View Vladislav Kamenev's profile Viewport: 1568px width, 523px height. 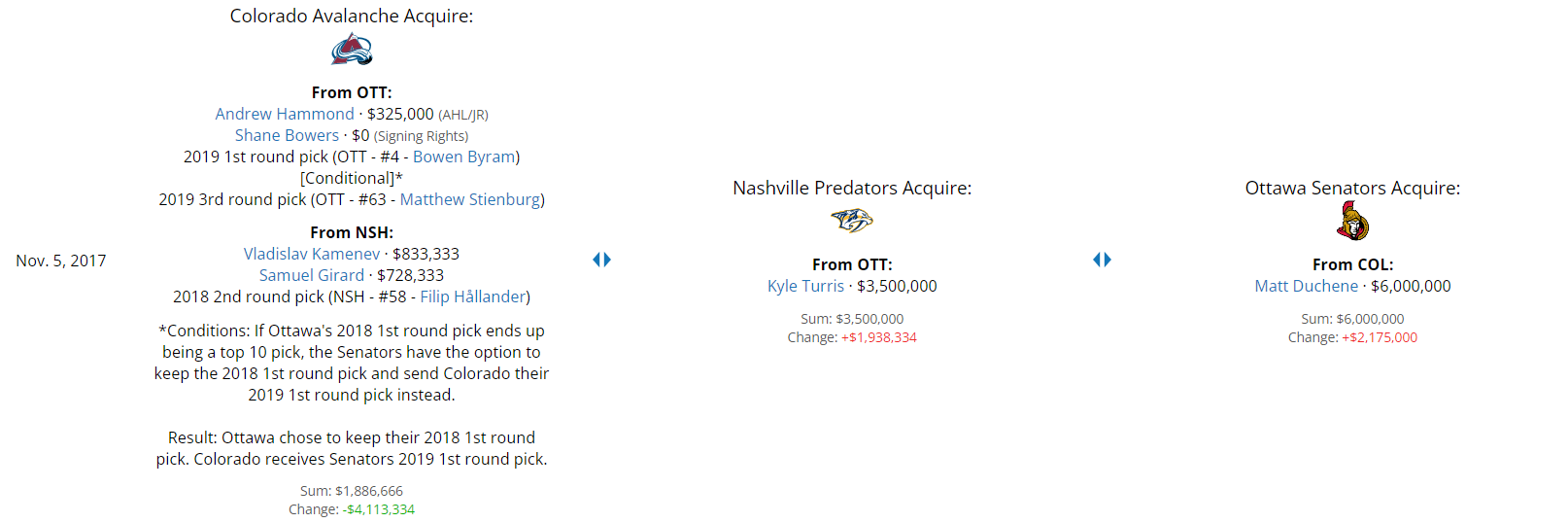(x=312, y=255)
